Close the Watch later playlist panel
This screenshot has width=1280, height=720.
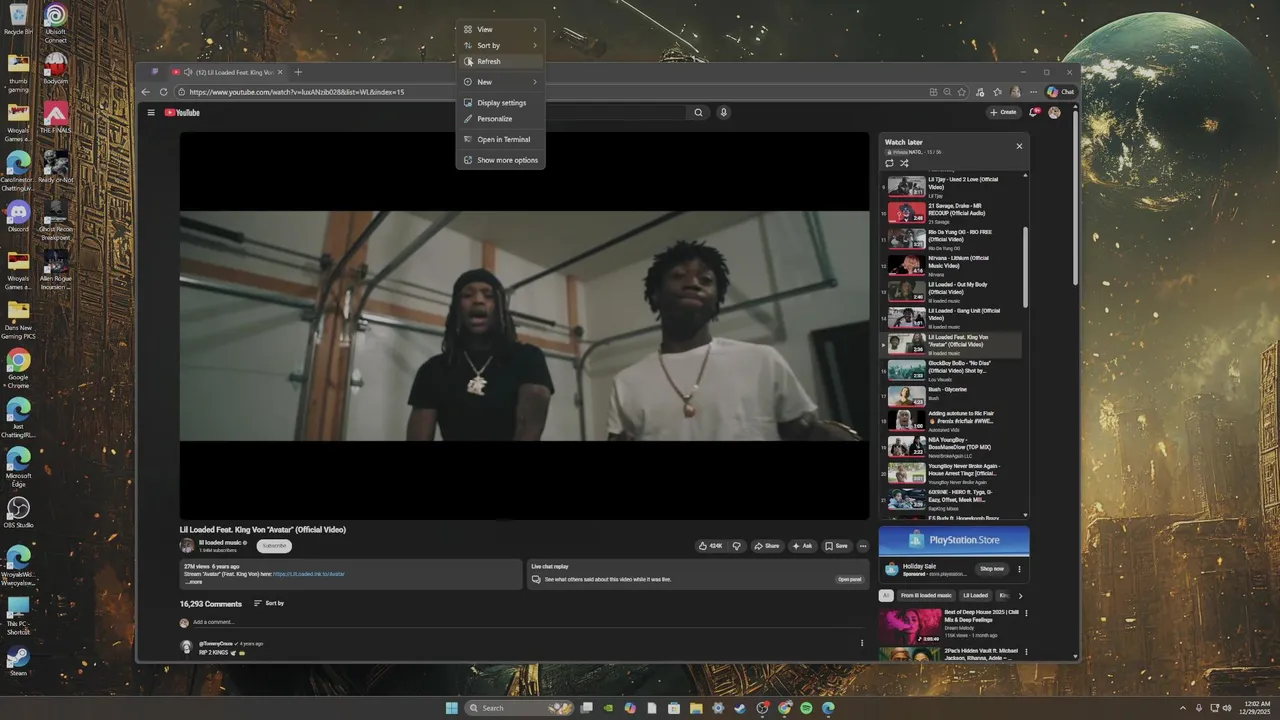tap(1019, 146)
